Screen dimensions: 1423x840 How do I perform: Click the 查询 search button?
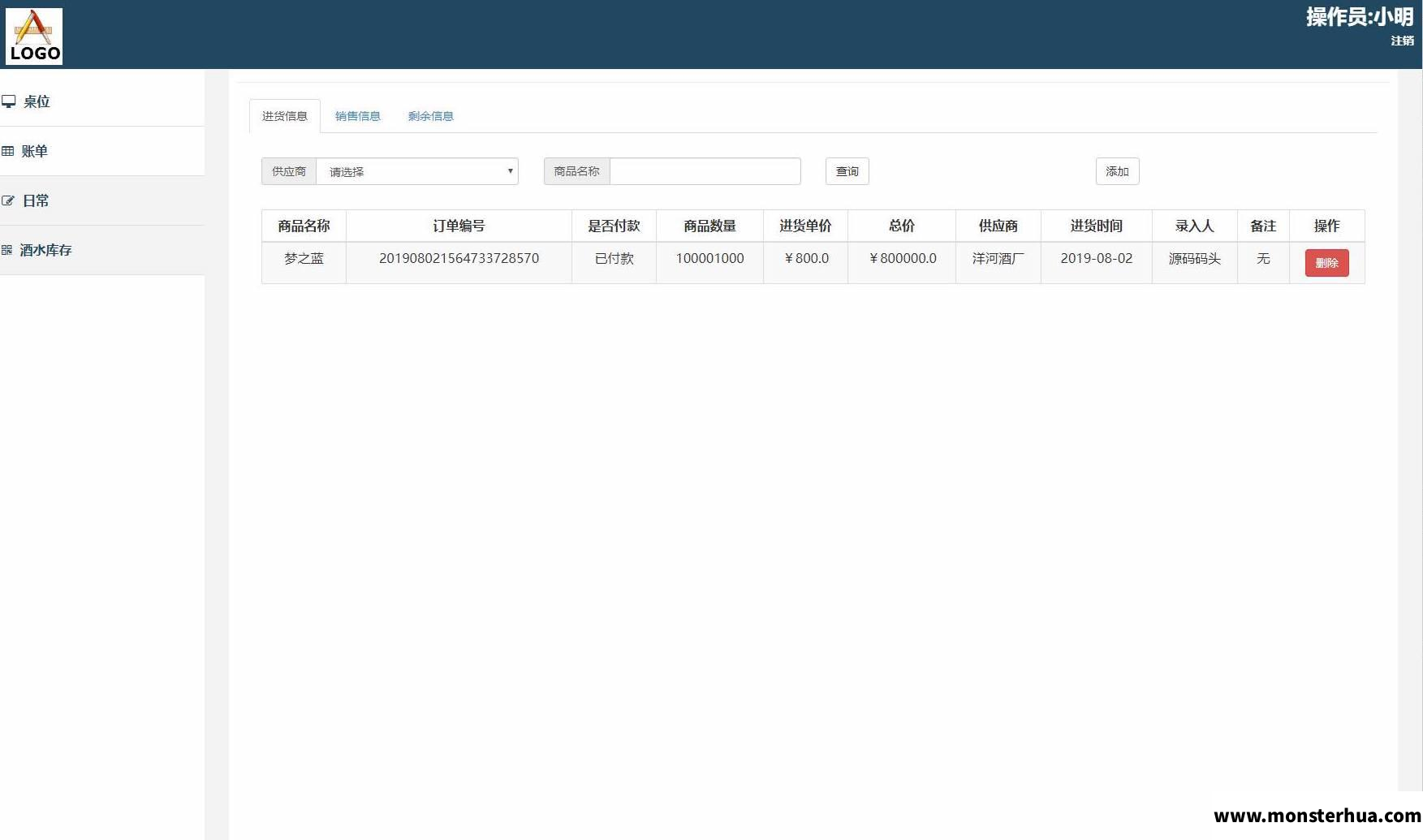pyautogui.click(x=847, y=171)
